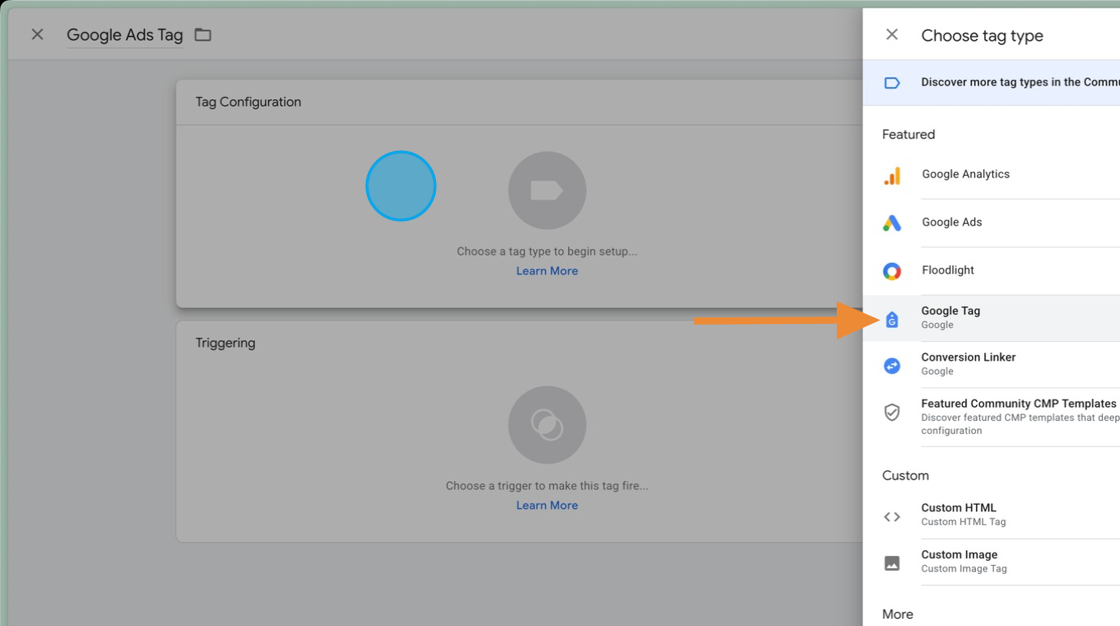
Task: Close the Choose tag type panel
Action: point(891,33)
